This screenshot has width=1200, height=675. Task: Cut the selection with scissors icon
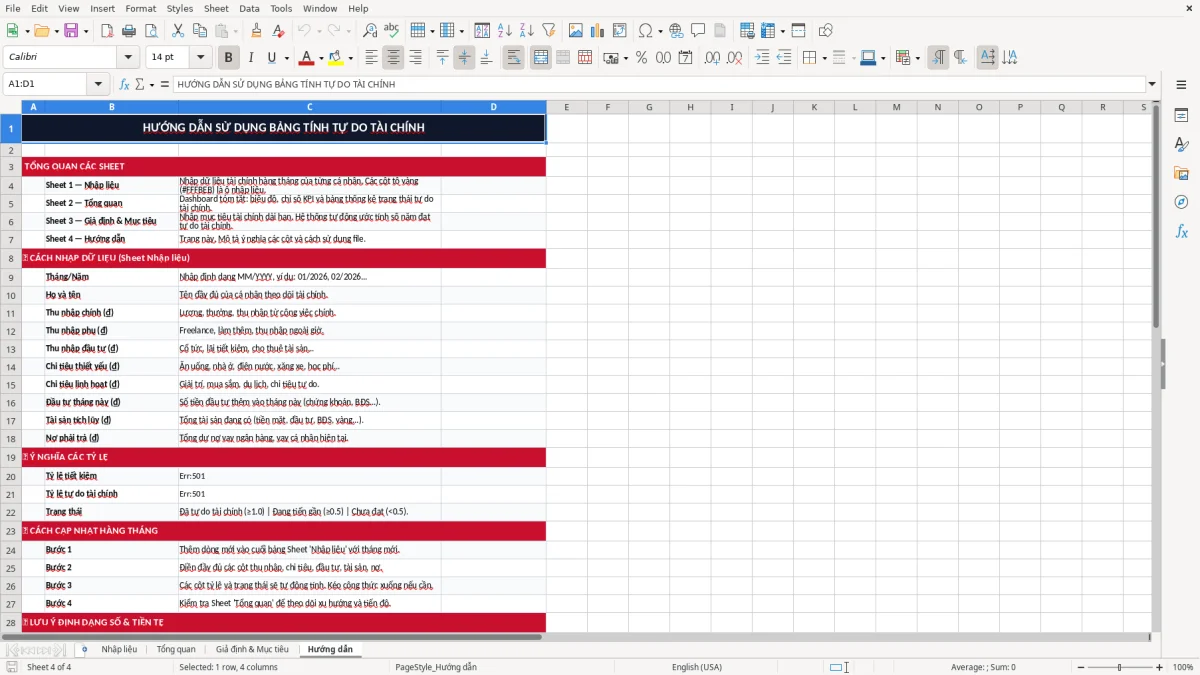pos(177,31)
